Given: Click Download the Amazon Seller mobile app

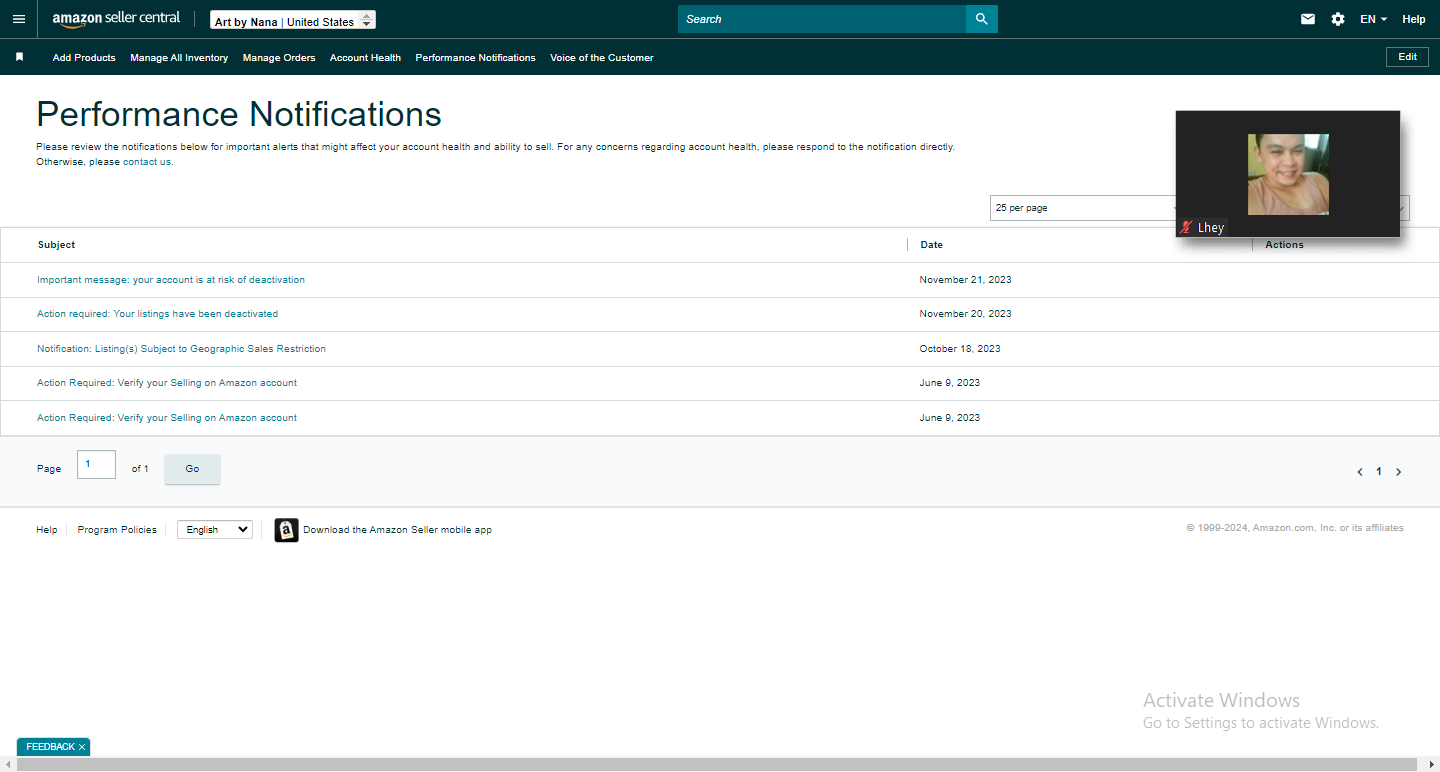Looking at the screenshot, I should click(x=398, y=530).
